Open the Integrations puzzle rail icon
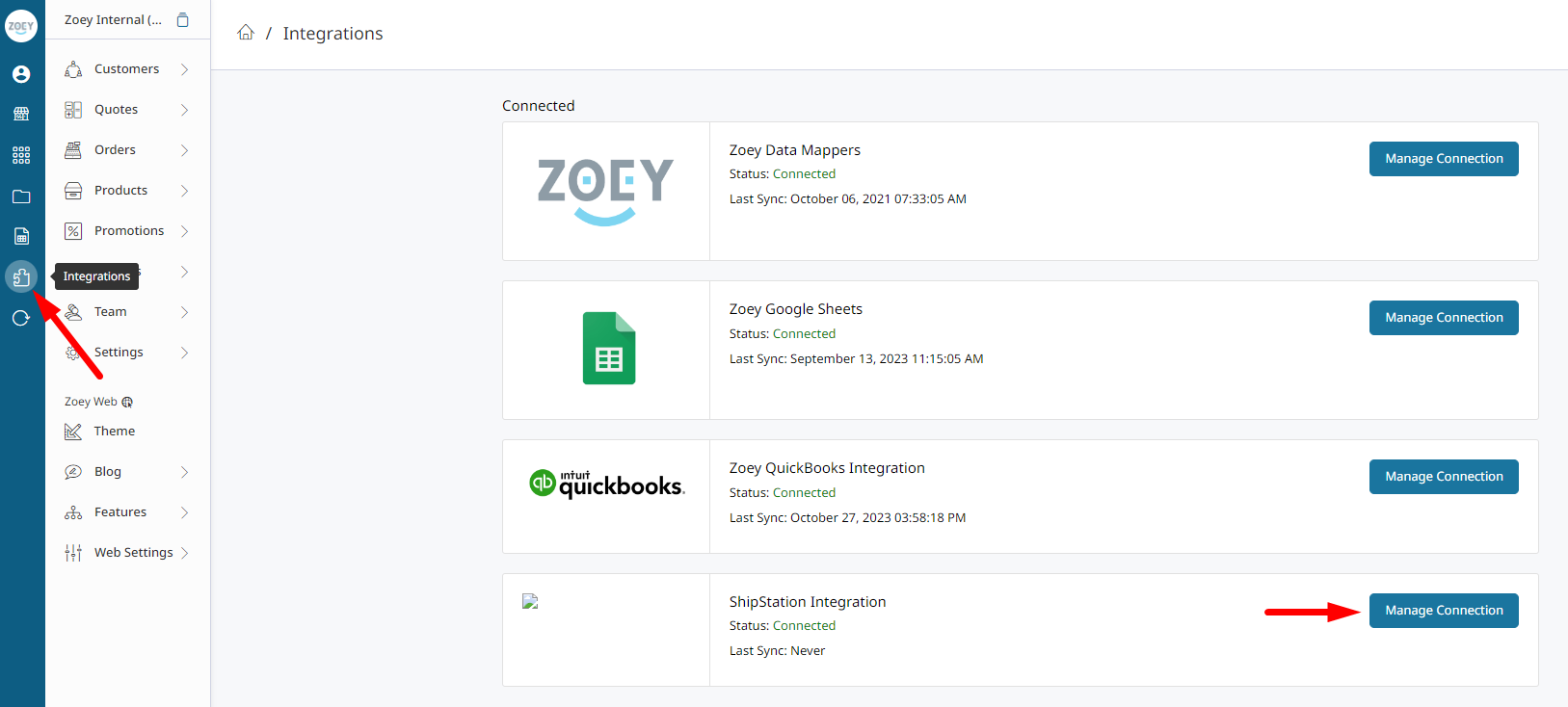 pos(21,277)
